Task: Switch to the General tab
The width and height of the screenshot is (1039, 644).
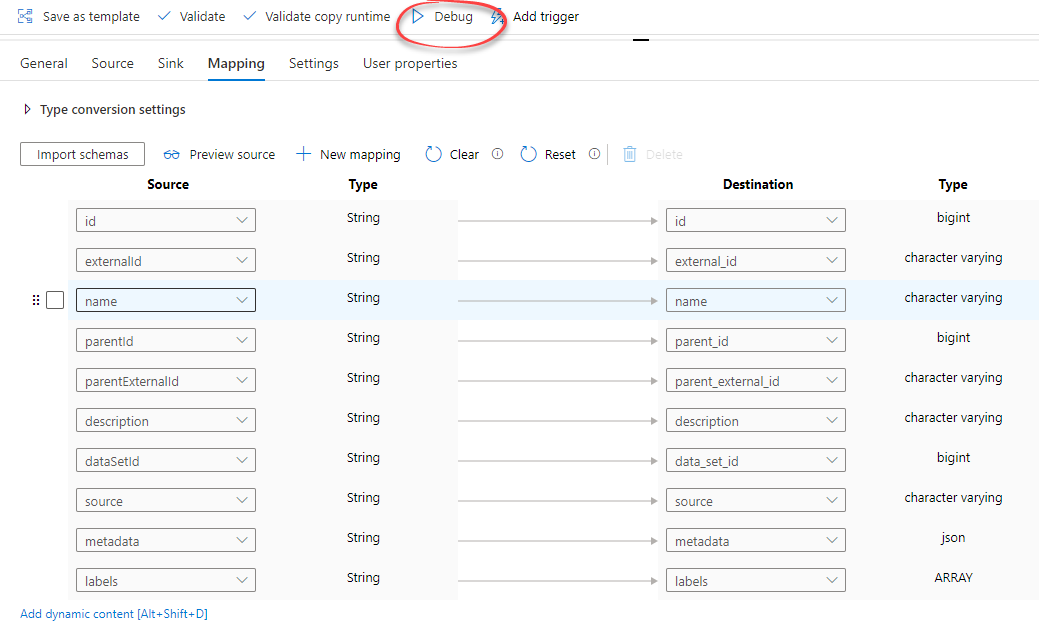Action: tap(44, 63)
